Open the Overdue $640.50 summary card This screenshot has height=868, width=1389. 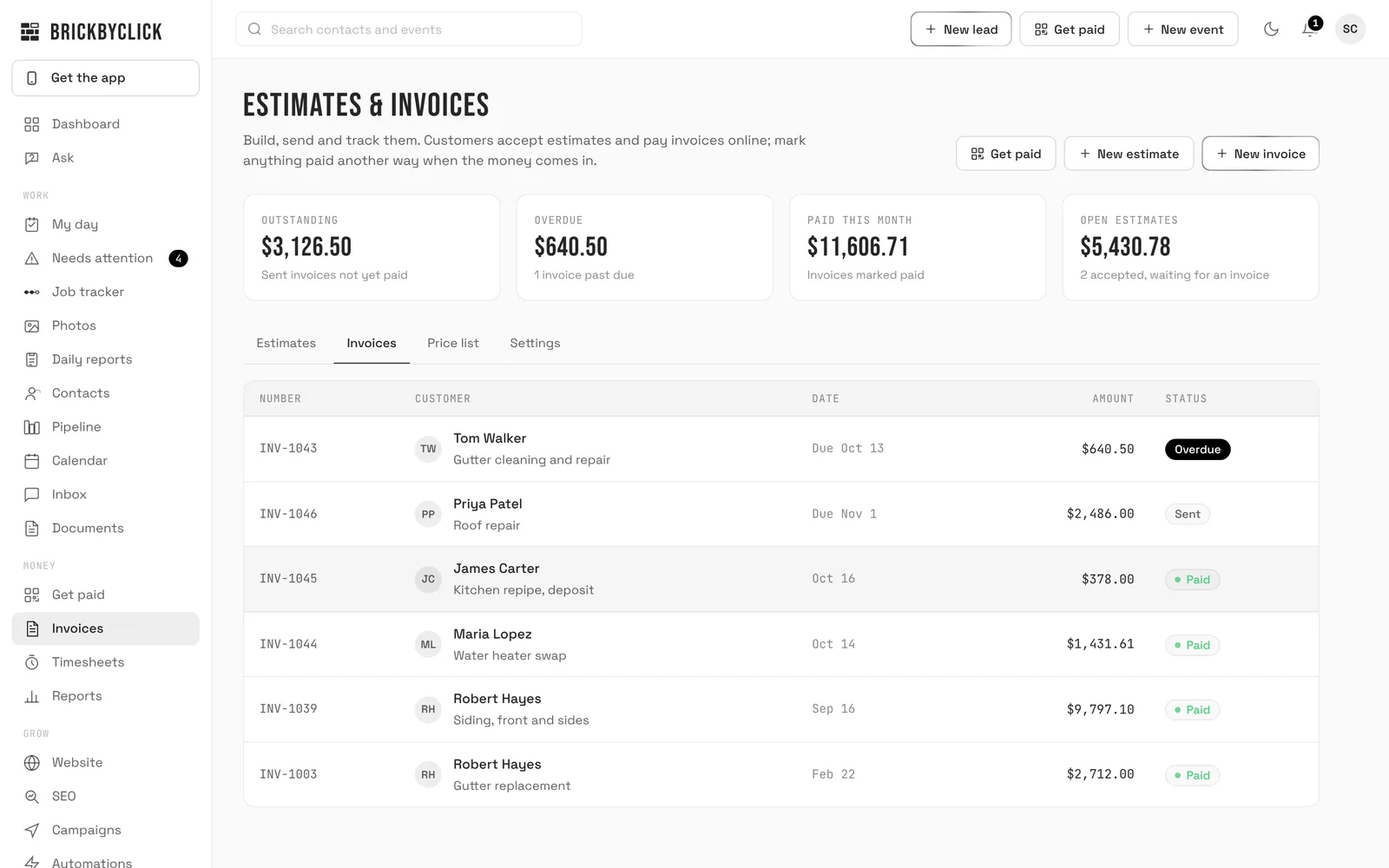644,247
